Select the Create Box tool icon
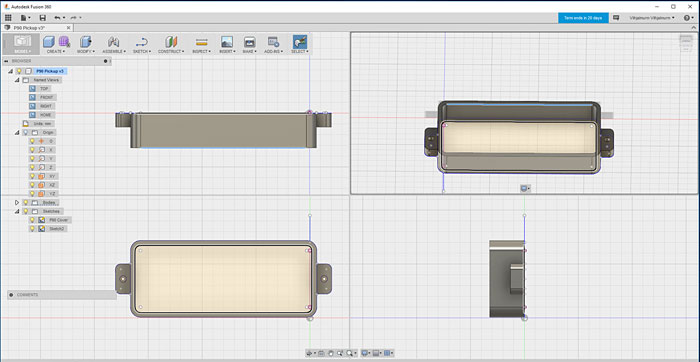Viewport: 700px width, 362px height. point(49,42)
